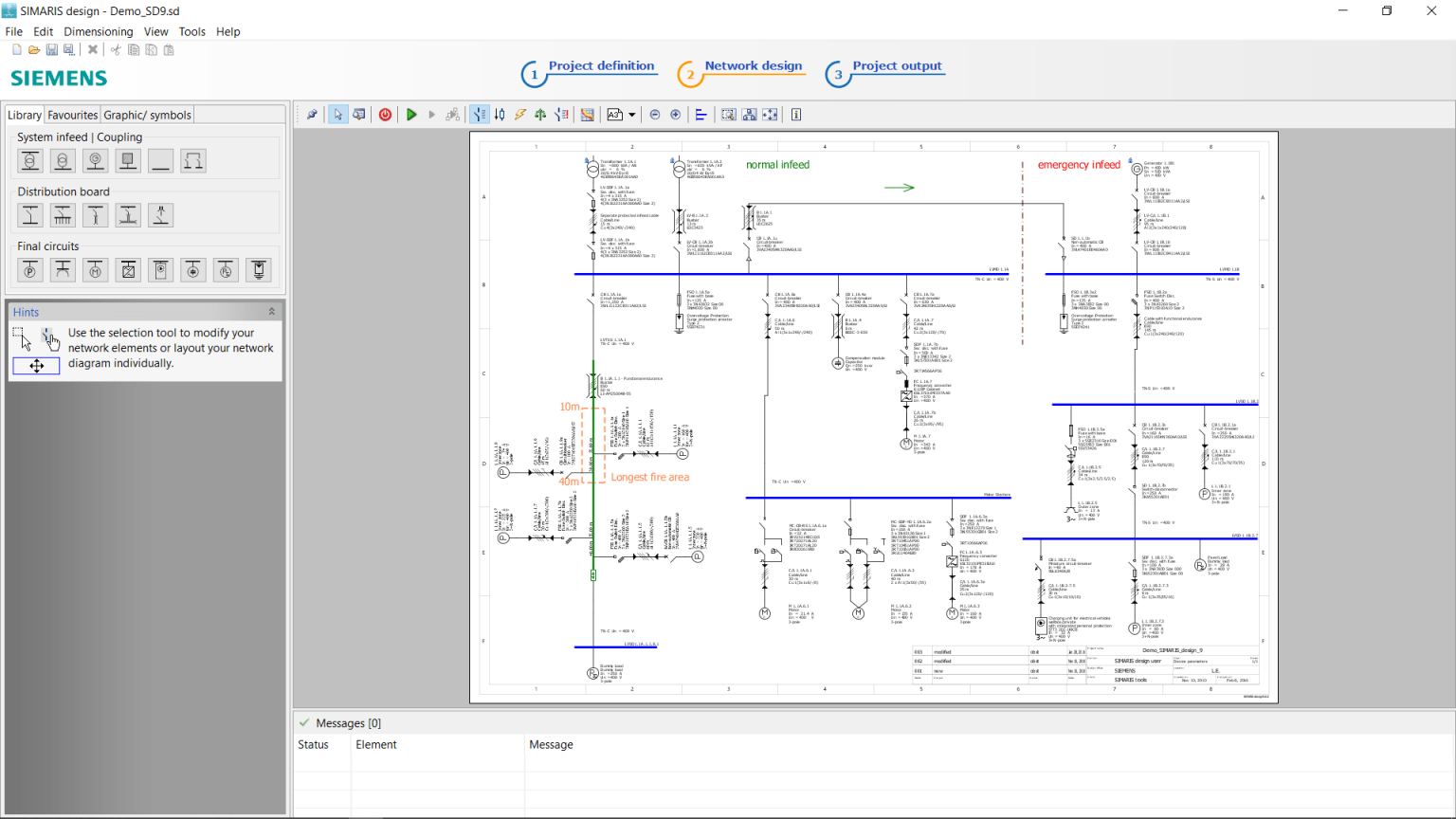This screenshot has height=819, width=1456.
Task: Select the Motor final circuit symbol
Action: (95, 269)
